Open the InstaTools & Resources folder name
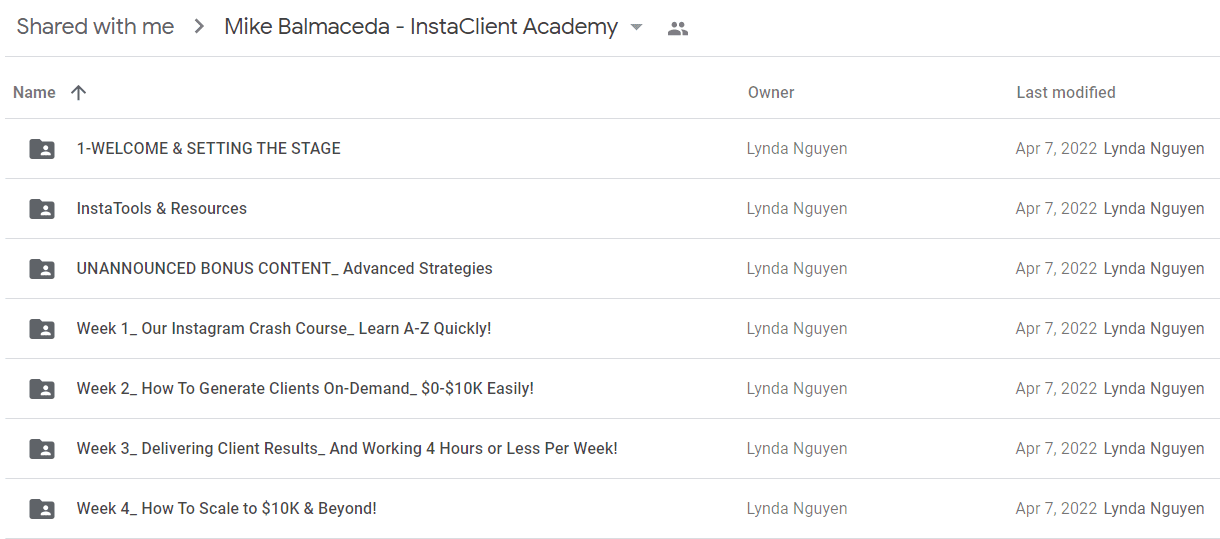 (162, 208)
